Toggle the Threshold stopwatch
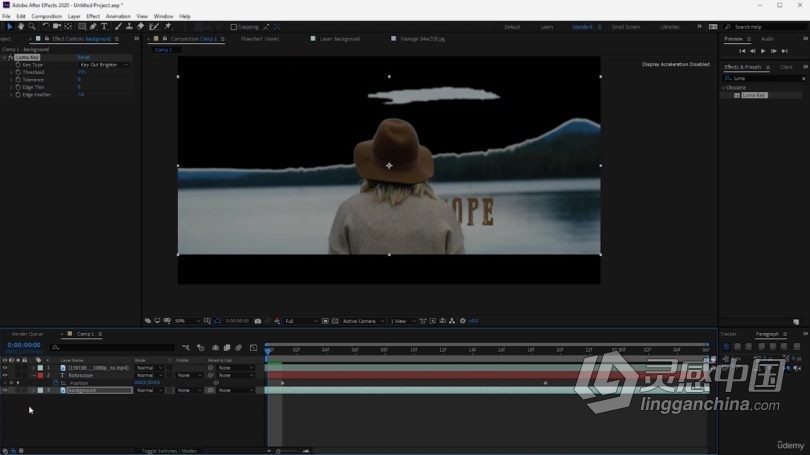810x455 pixels. pos(18,72)
